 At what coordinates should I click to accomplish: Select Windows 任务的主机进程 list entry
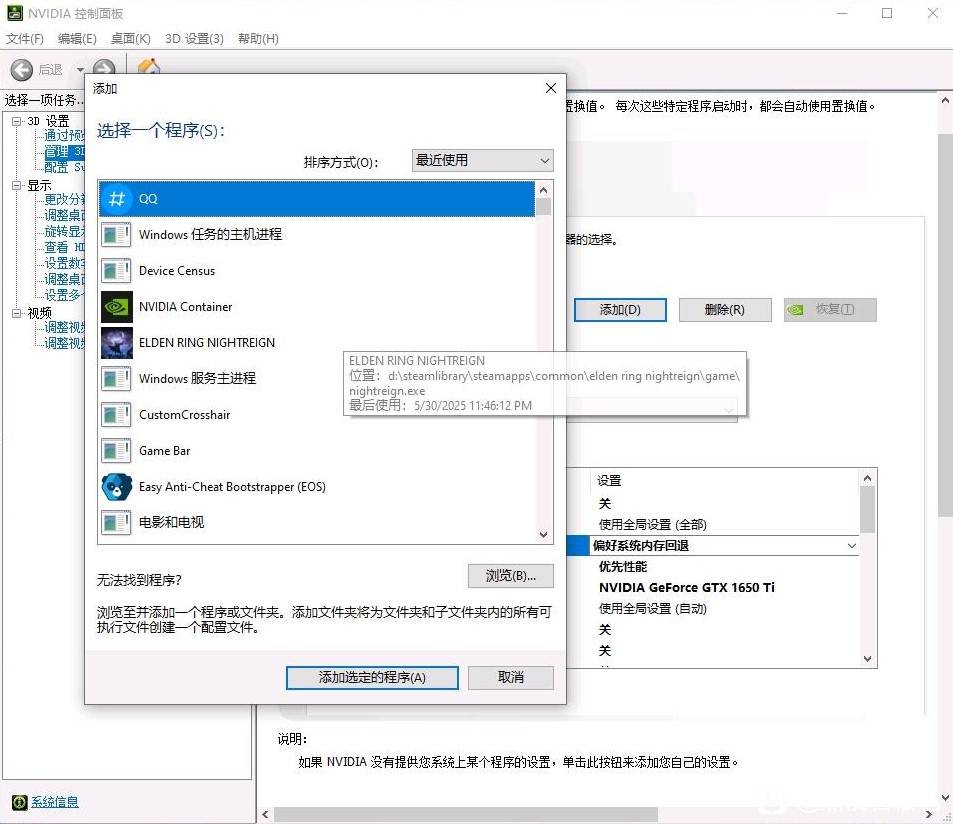[317, 235]
